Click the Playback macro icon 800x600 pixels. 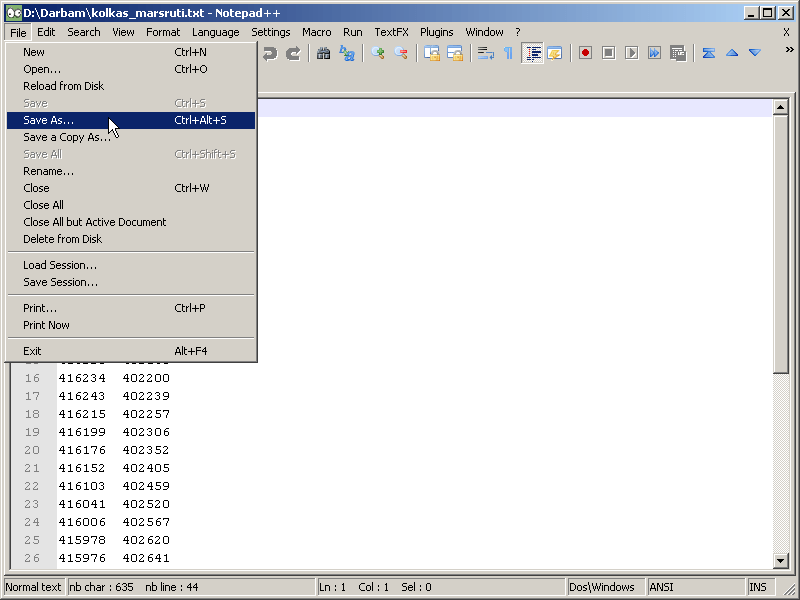tap(631, 53)
